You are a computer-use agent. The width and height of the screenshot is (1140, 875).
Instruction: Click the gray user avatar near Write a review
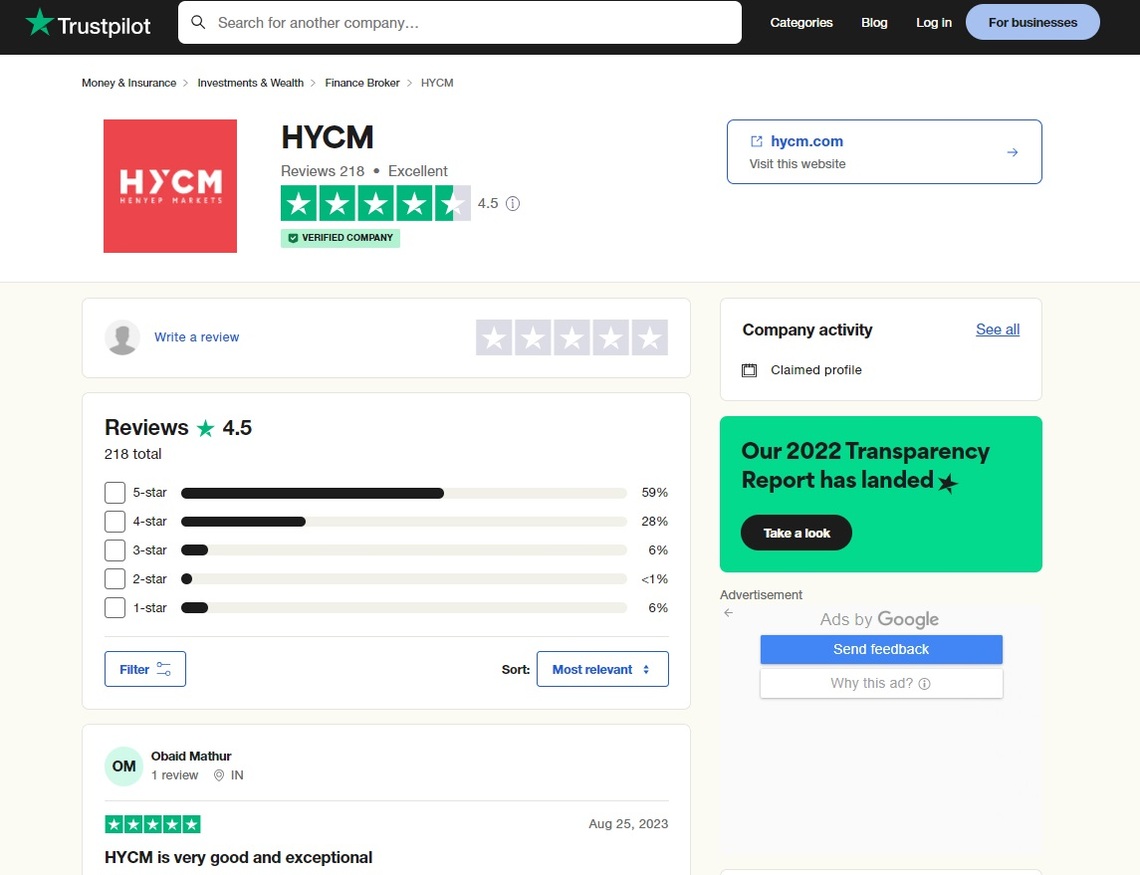click(122, 337)
